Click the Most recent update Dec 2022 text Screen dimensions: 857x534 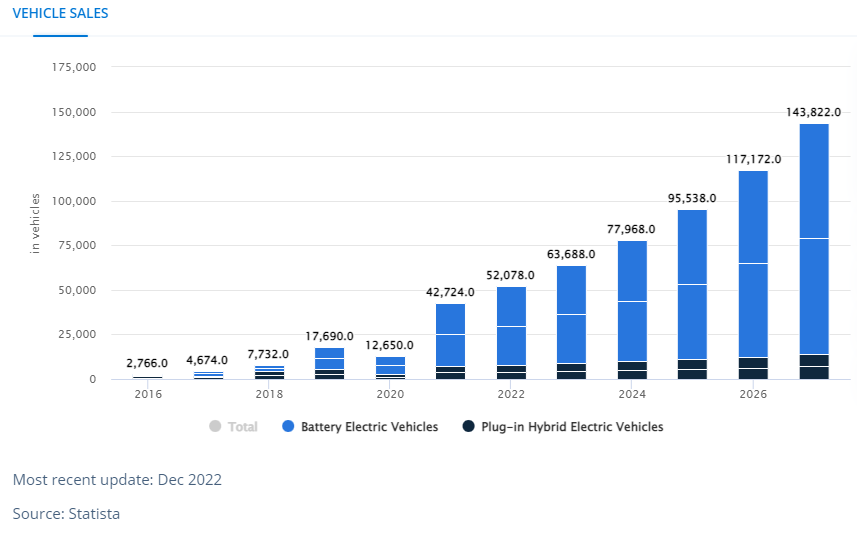[117, 480]
